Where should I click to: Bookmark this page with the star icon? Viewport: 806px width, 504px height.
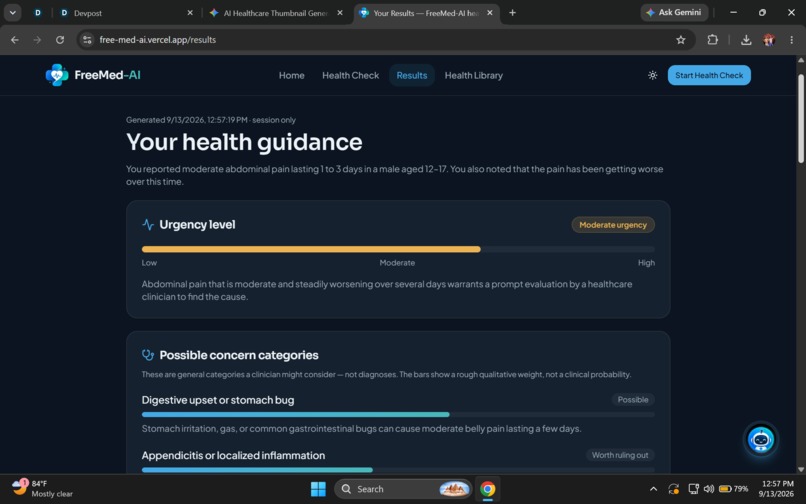681,40
